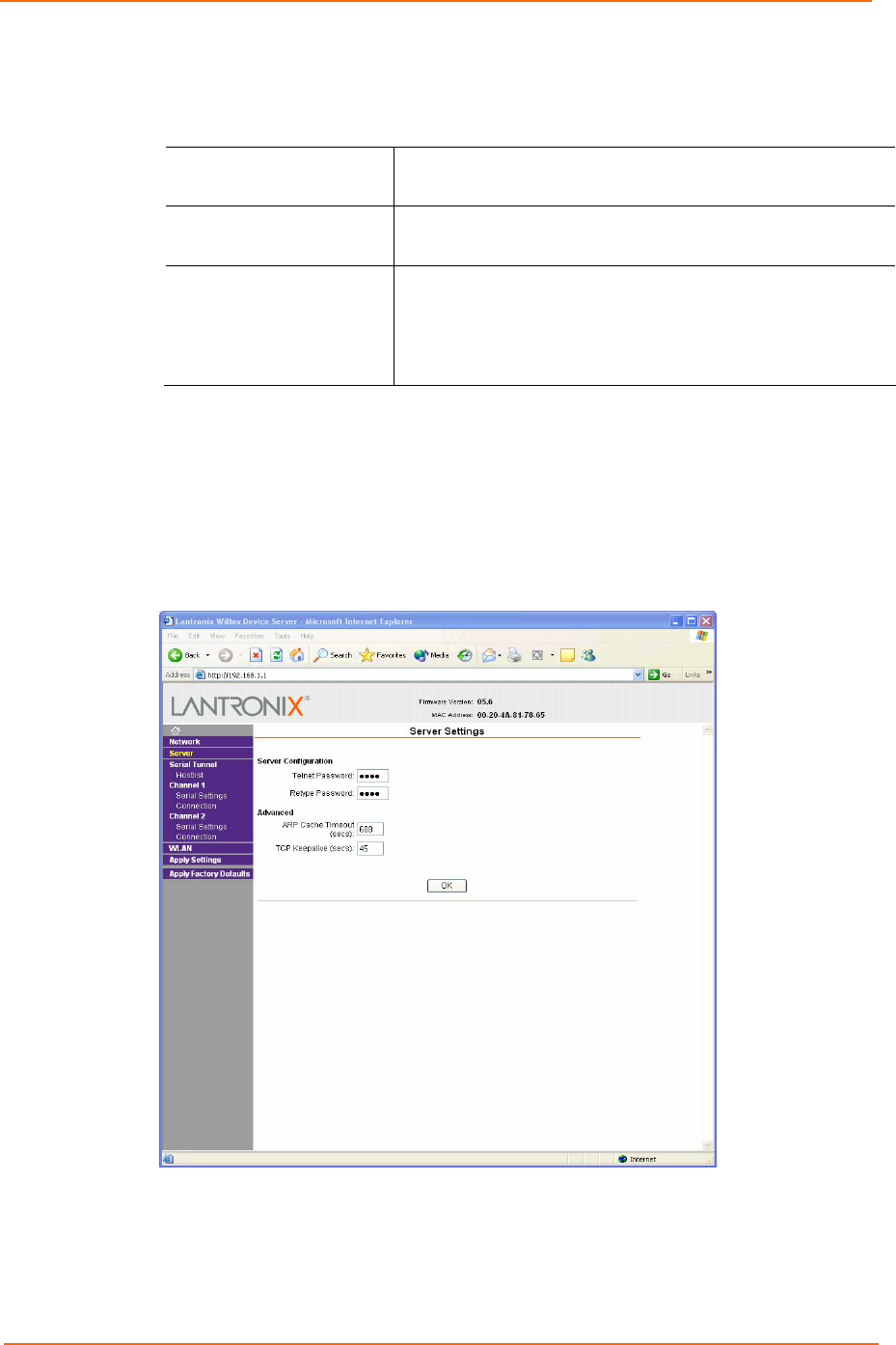Screen dimensions: 896x1345
Task: Click the Edit toolbar icon beside Print
Action: 538,655
